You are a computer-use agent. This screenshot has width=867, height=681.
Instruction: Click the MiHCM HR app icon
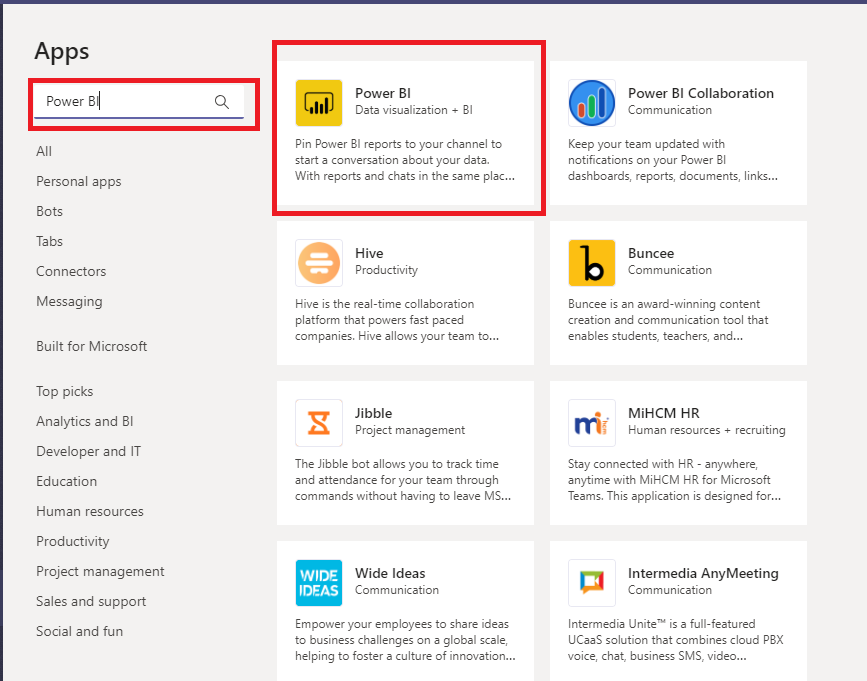[592, 423]
